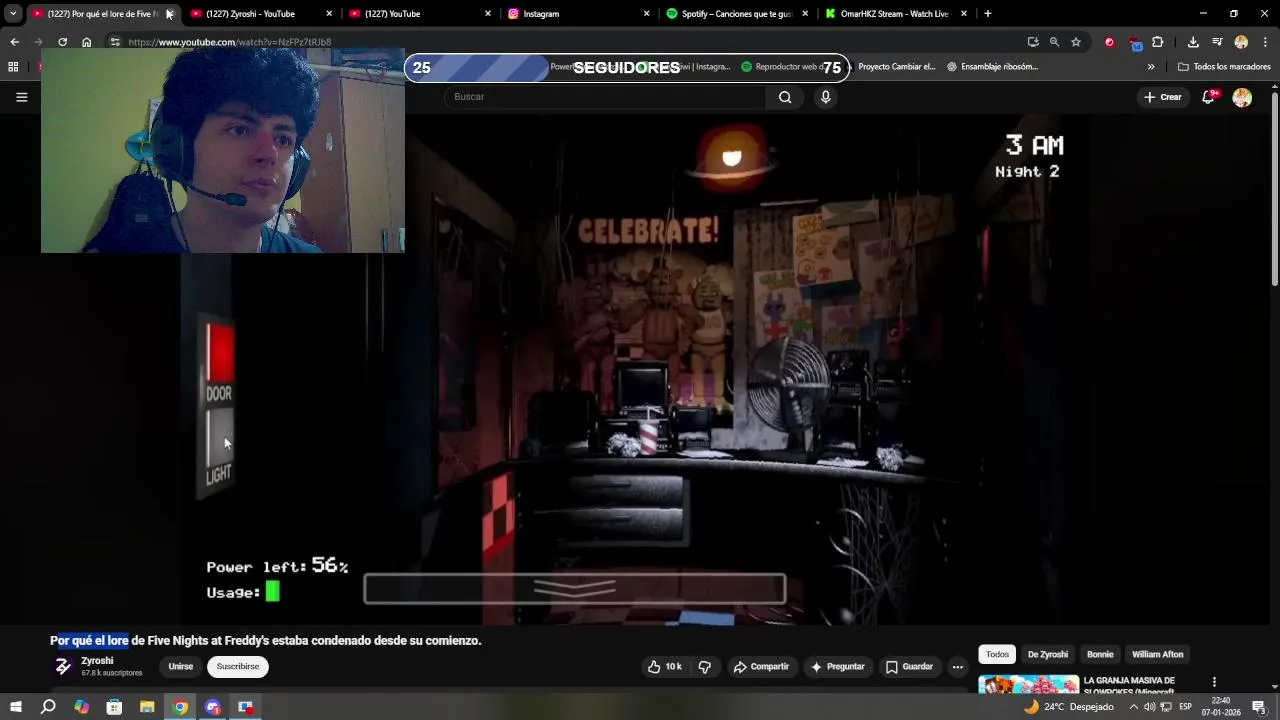Toggle the LIGHT button in game

click(x=220, y=438)
